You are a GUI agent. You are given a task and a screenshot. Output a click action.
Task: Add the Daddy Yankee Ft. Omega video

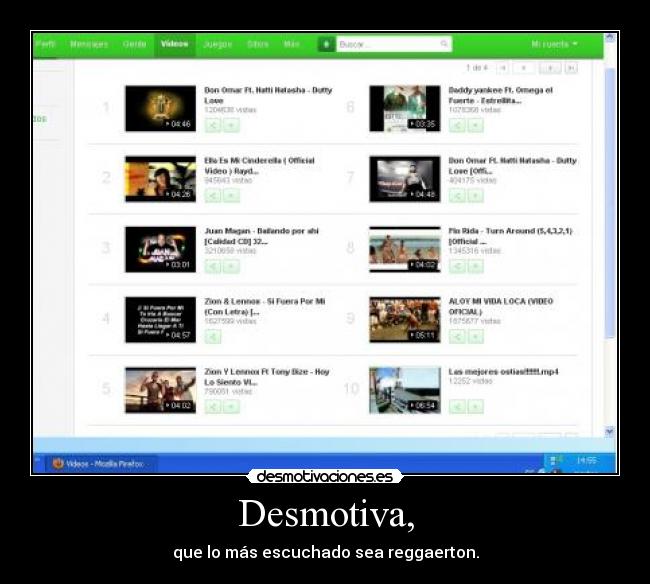(x=475, y=125)
